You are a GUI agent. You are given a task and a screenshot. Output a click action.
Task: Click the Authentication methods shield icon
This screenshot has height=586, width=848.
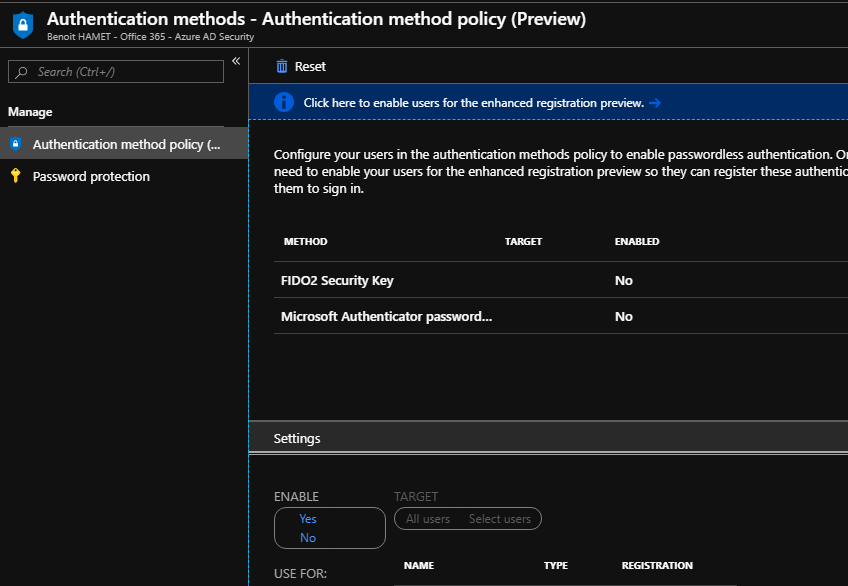[x=23, y=26]
